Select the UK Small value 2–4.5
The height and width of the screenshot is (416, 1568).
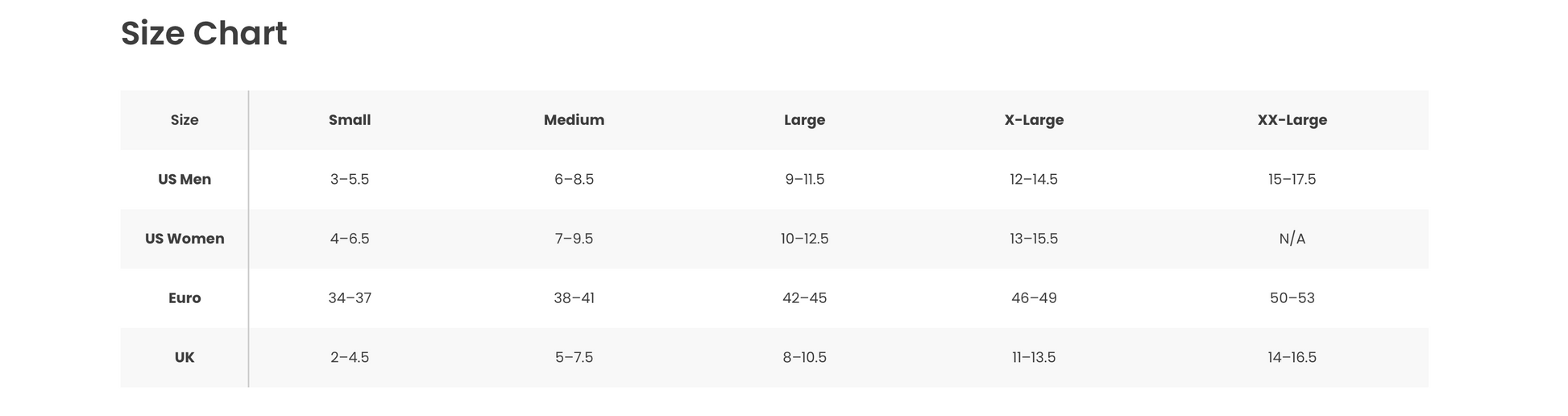(x=350, y=357)
